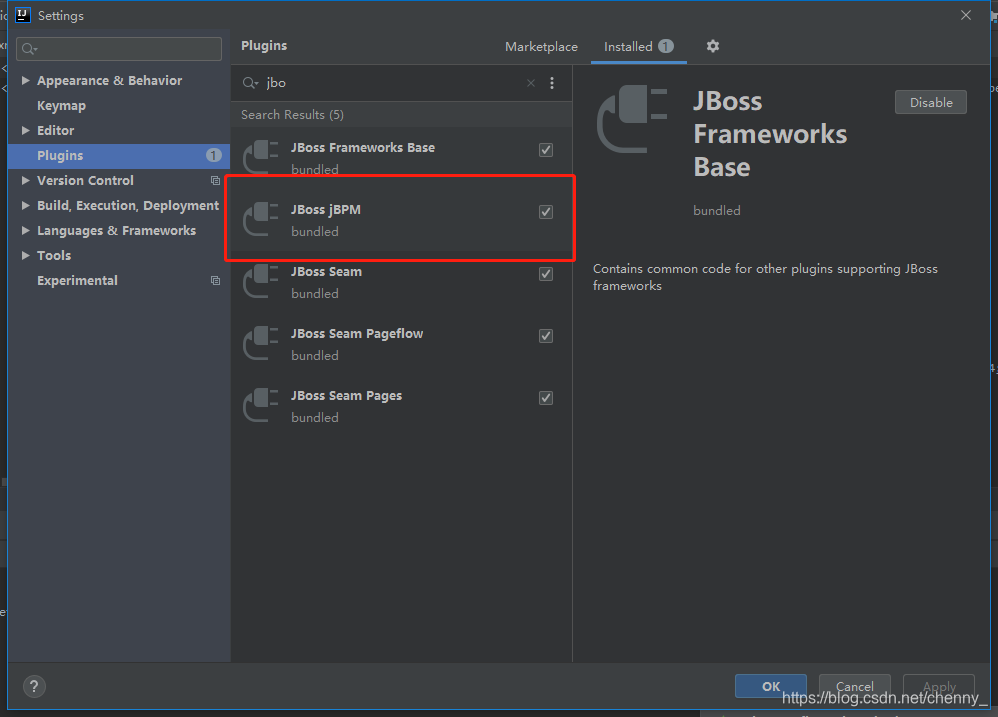The width and height of the screenshot is (998, 717).
Task: Focus the settings search field
Action: [120, 49]
